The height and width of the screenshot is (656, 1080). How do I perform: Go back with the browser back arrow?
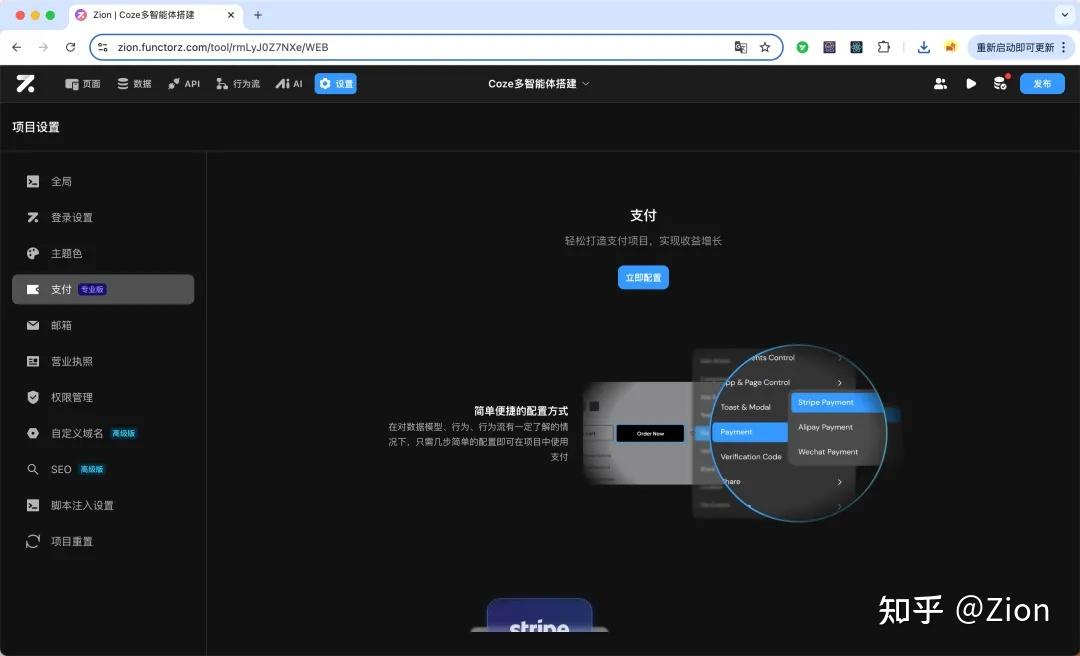coord(17,47)
